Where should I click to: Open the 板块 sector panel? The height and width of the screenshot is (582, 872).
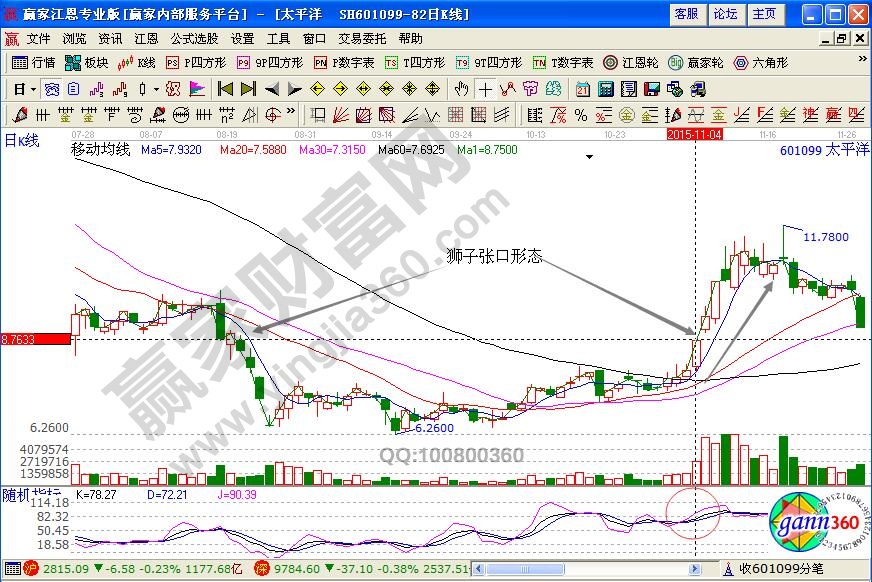click(86, 62)
